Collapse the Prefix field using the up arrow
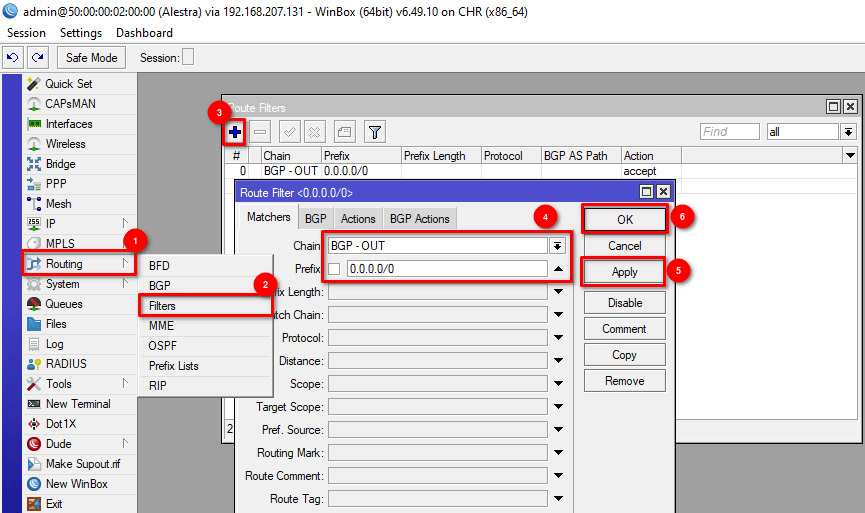The height and width of the screenshot is (513, 865). (557, 269)
